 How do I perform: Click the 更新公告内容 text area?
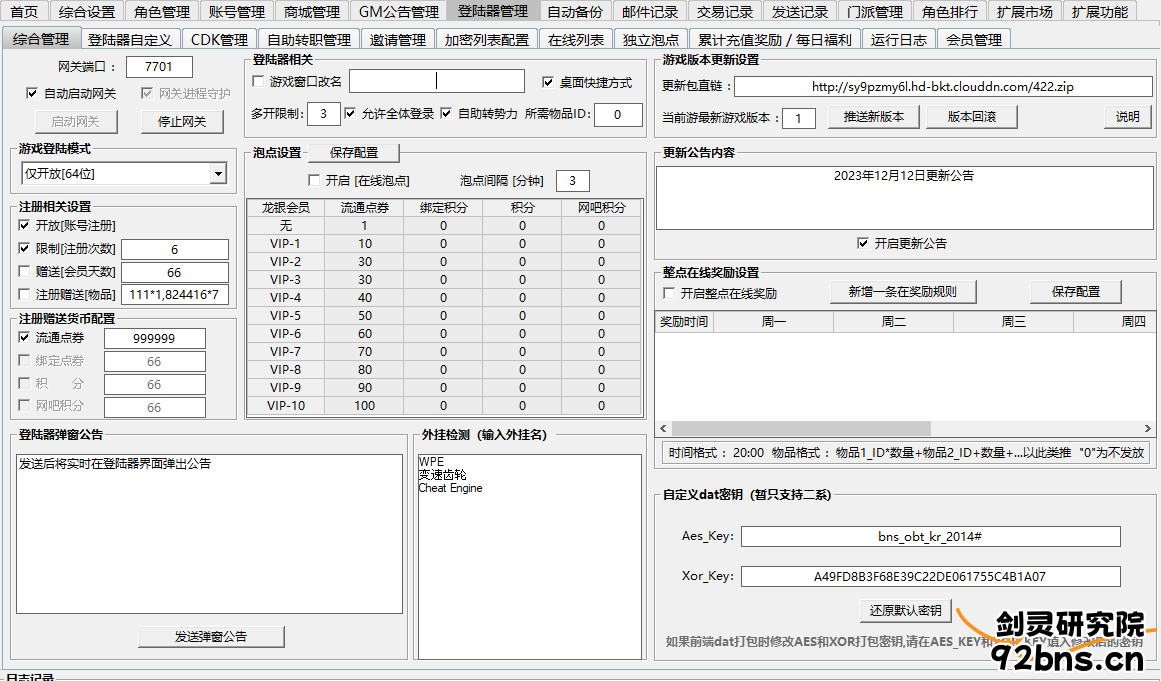click(904, 198)
